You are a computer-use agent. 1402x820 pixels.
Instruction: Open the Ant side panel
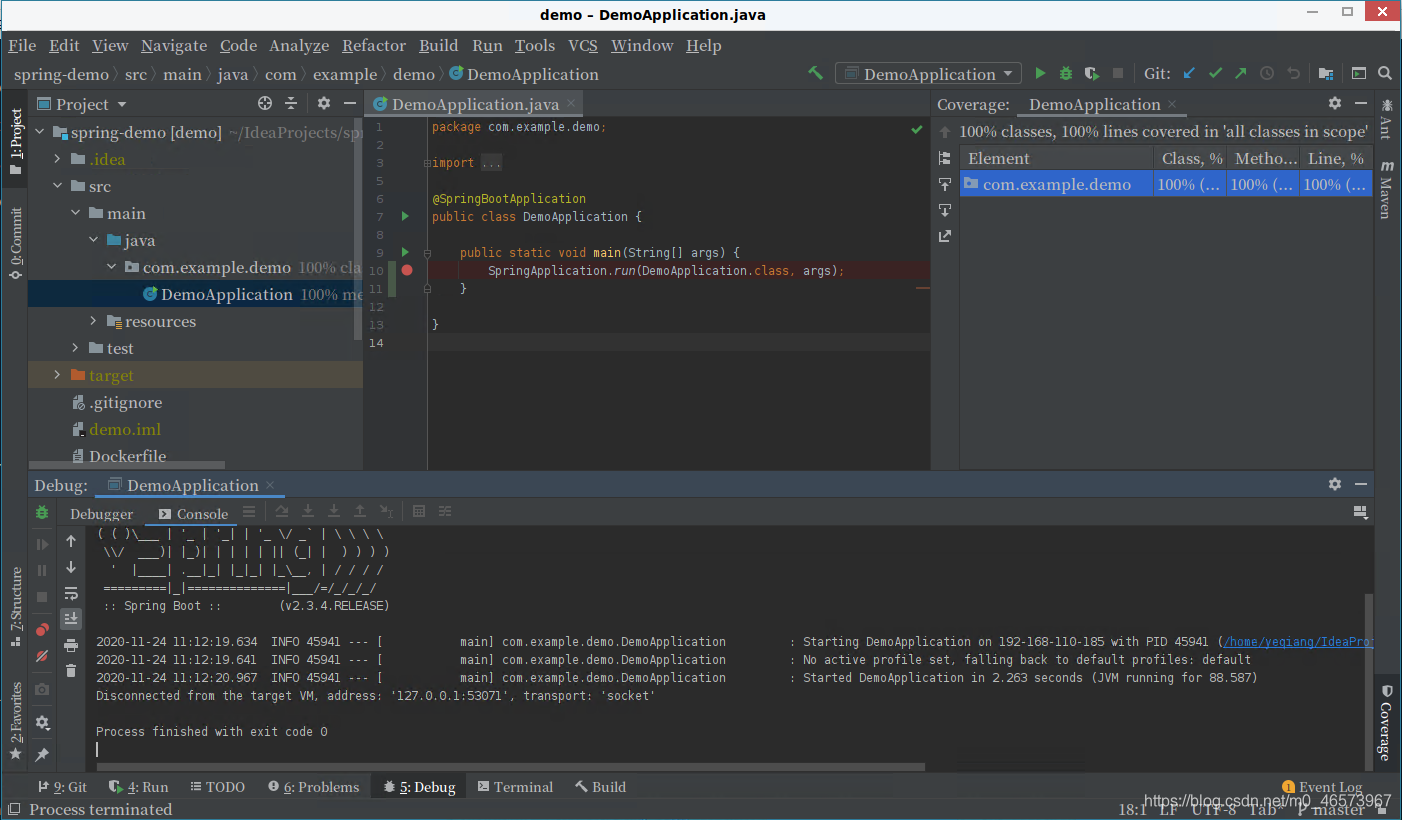[1386, 118]
